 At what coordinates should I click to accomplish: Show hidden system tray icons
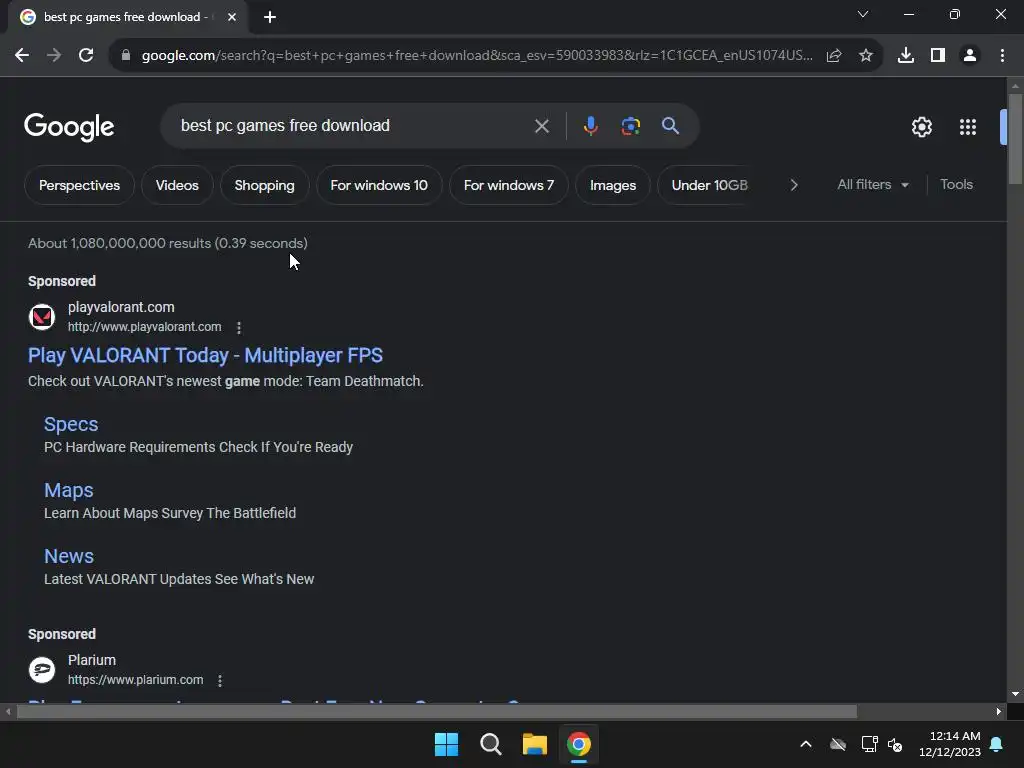(x=806, y=744)
